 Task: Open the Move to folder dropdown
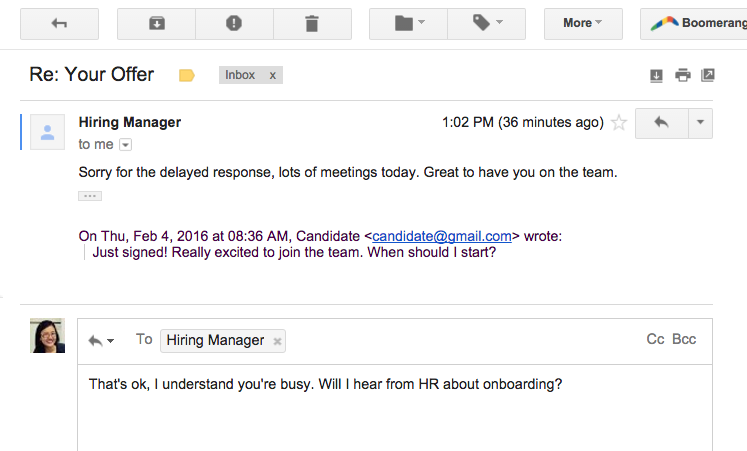coord(409,23)
